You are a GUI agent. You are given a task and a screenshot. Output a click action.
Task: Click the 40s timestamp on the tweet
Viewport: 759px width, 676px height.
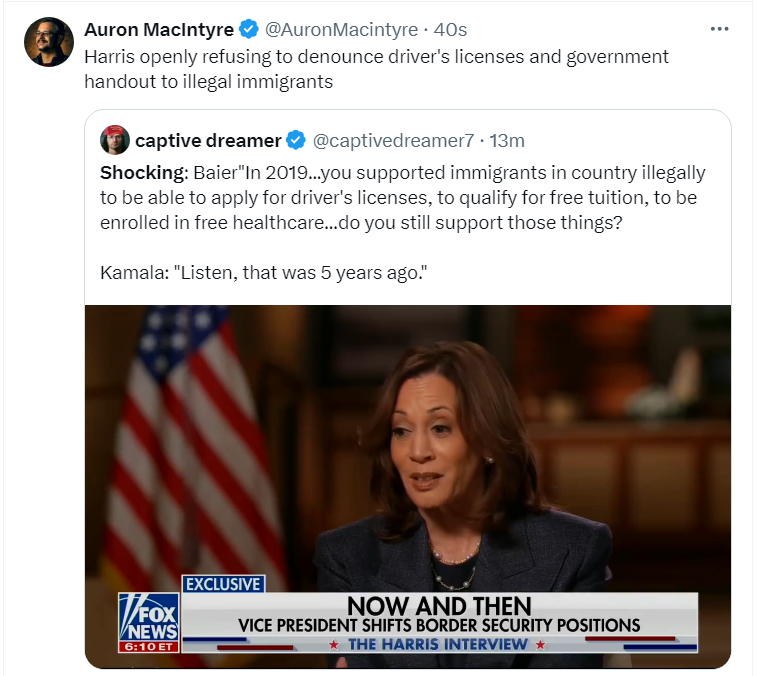click(450, 30)
